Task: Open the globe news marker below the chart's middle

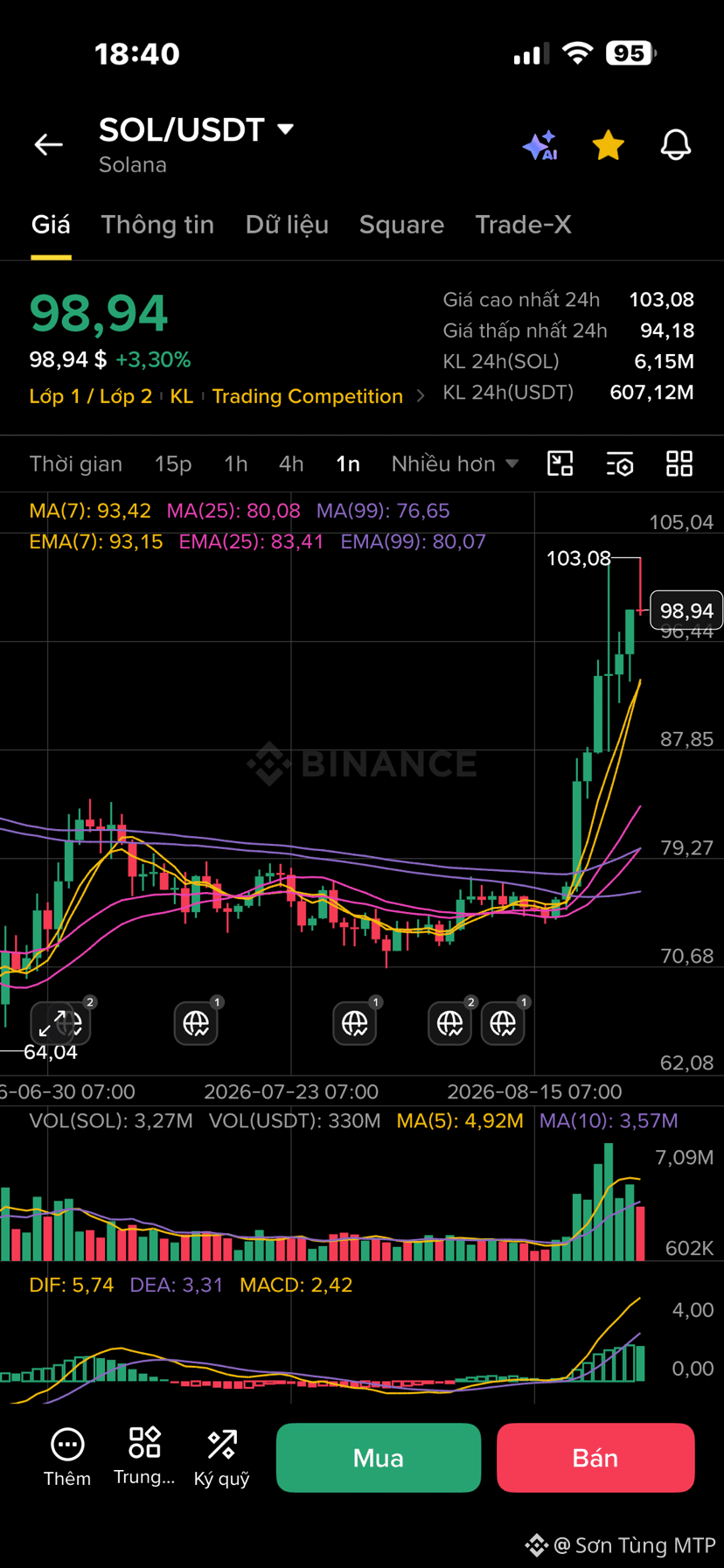Action: pos(354,1023)
